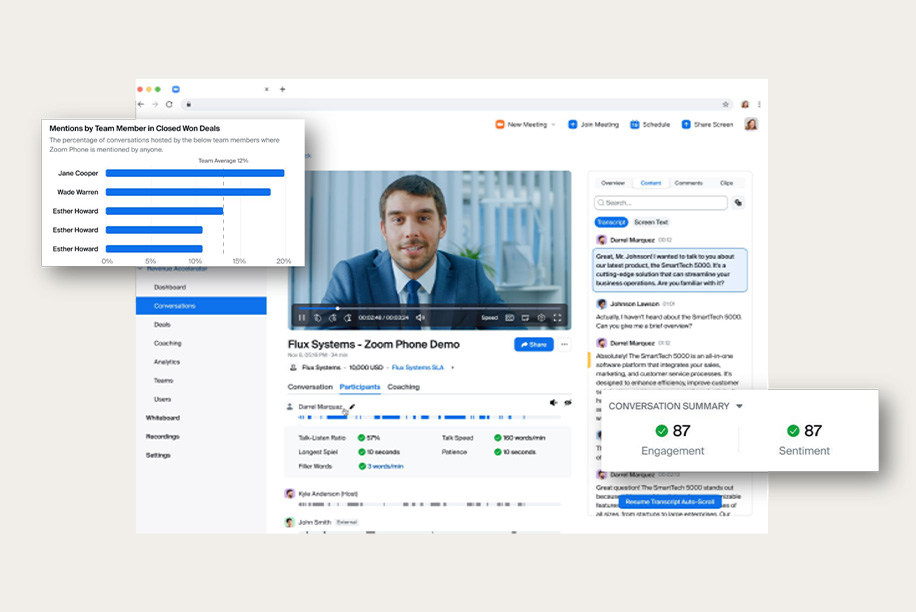This screenshot has width=916, height=612.
Task: Select the Transcript pill toggle
Action: click(x=611, y=222)
